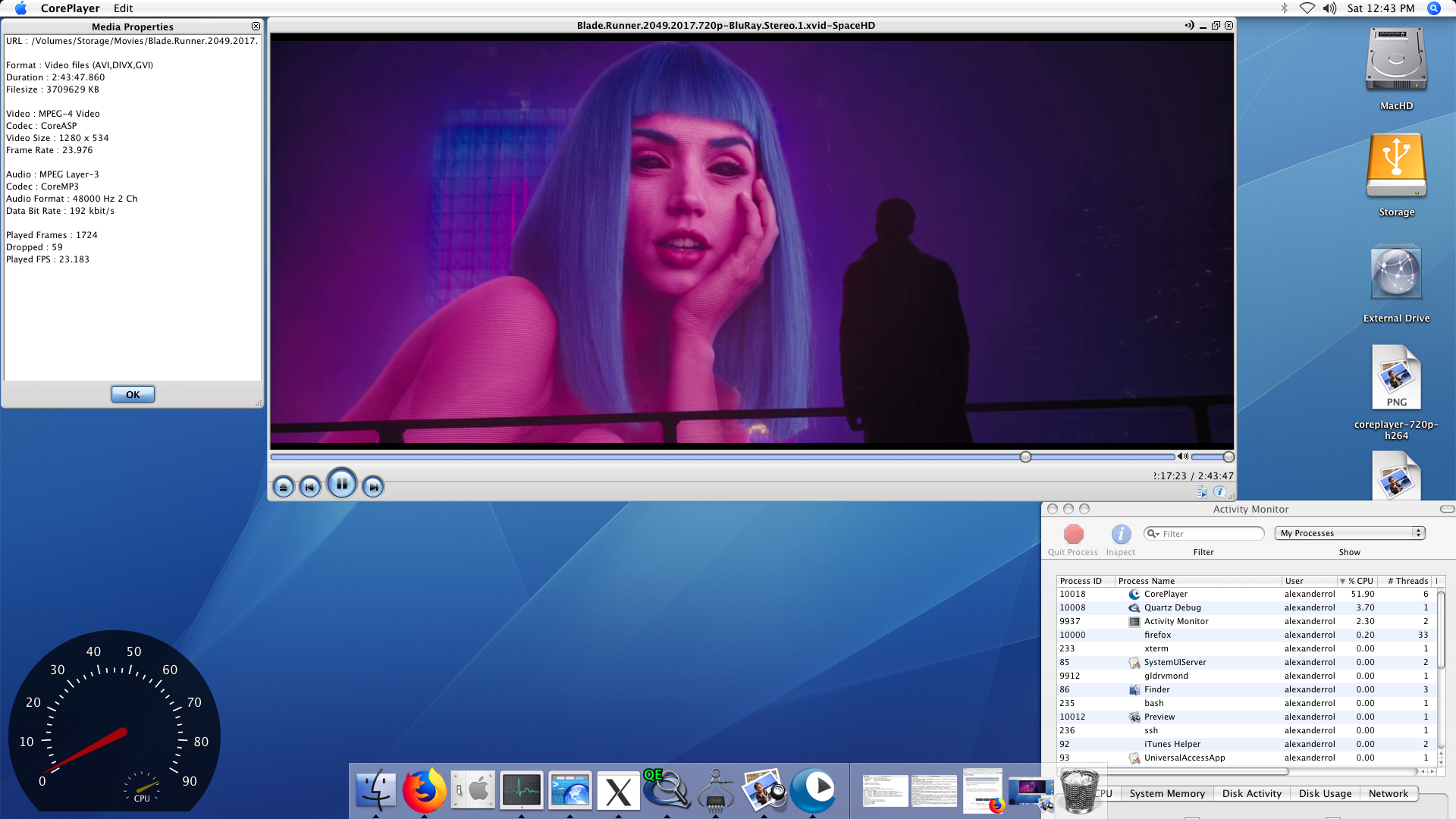
Task: Sort by User column header
Action: tap(1309, 581)
